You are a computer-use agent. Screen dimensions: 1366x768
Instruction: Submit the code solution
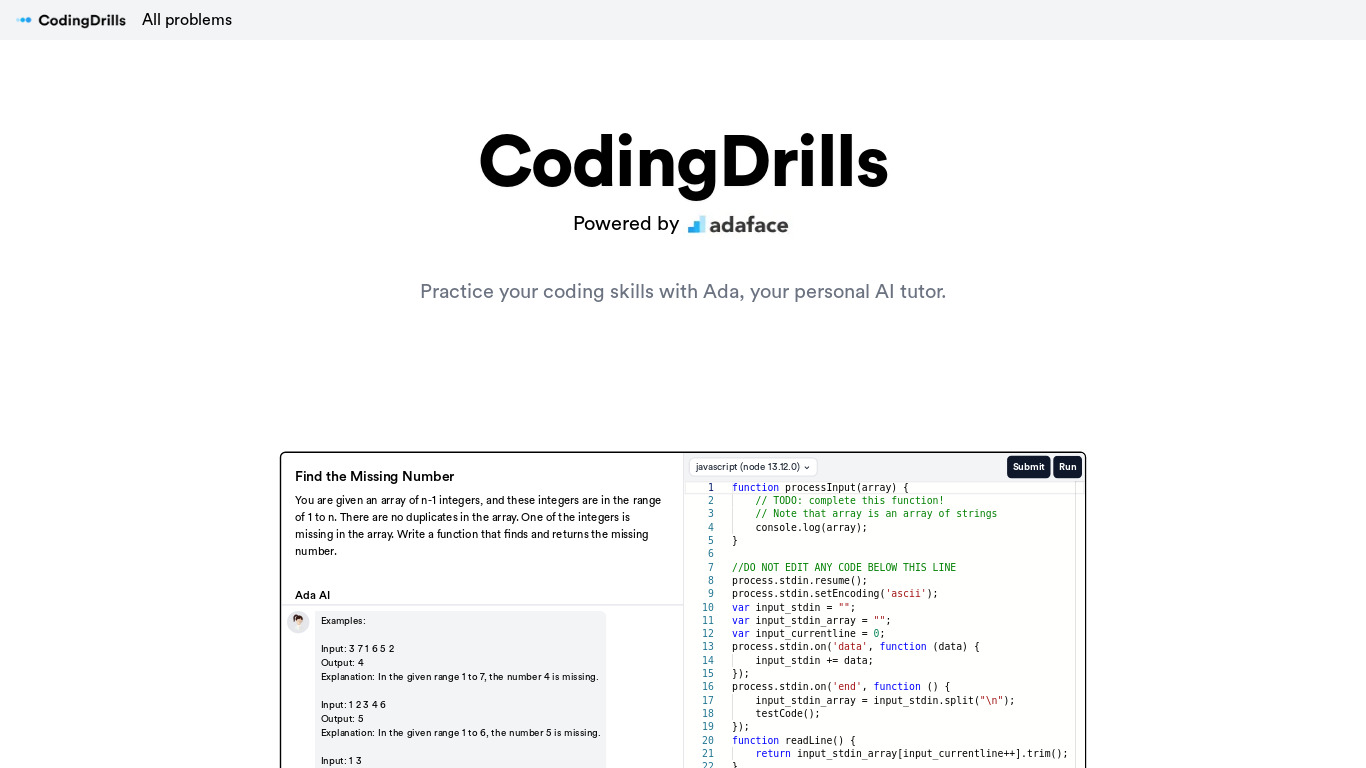click(1028, 467)
